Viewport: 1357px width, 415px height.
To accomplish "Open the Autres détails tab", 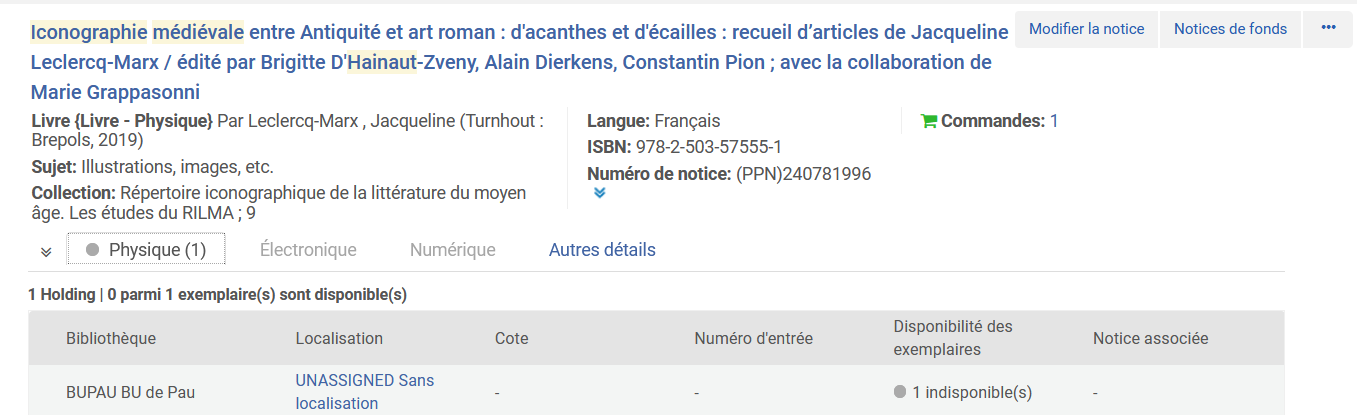I will click(x=602, y=250).
